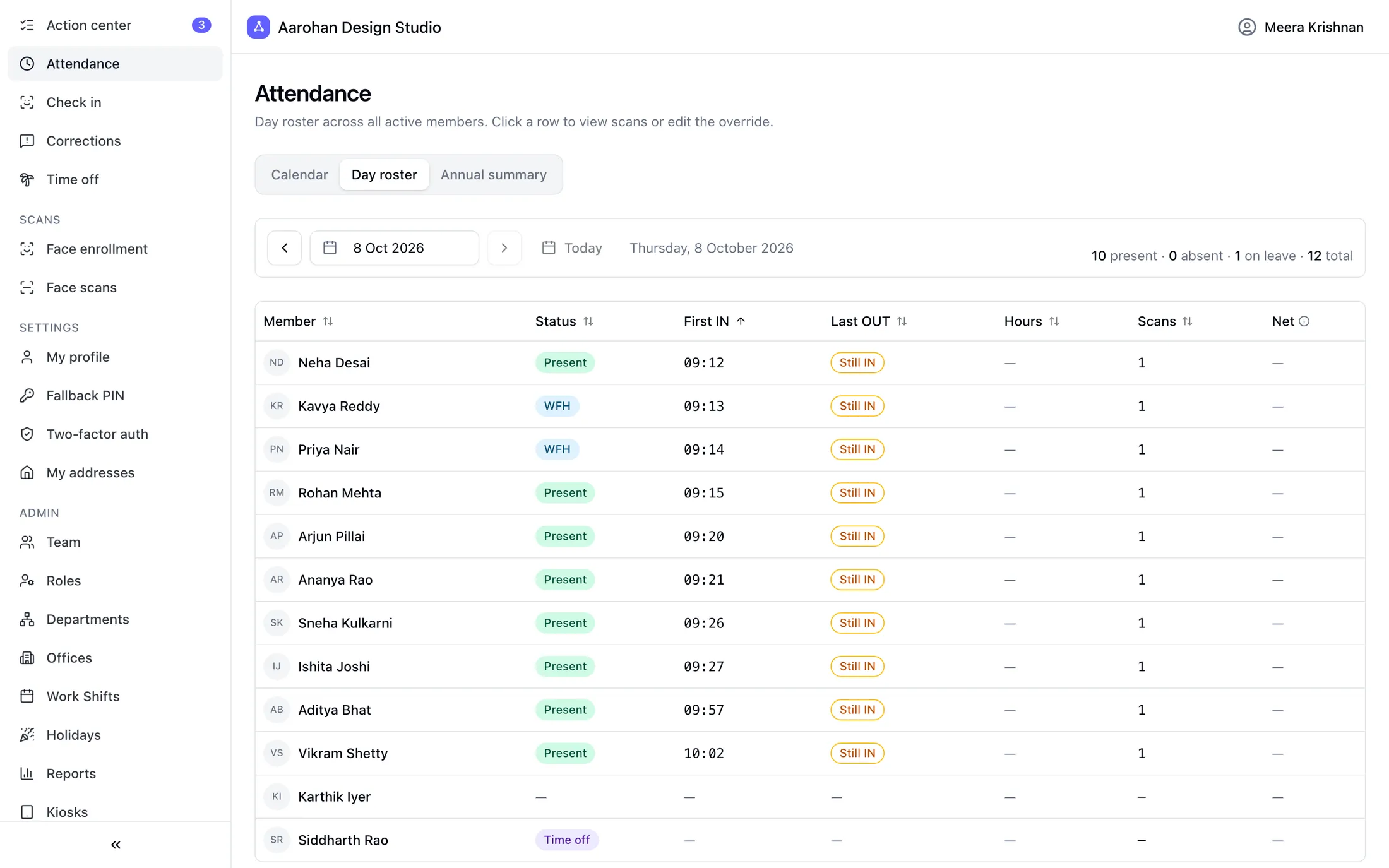Open the Attendance menu item

pos(115,64)
